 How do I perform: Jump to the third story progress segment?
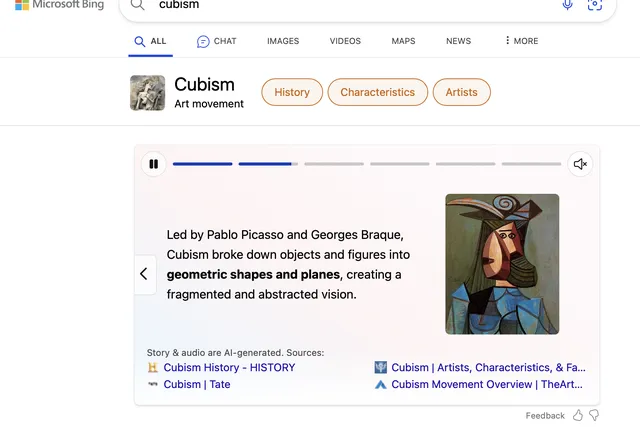click(334, 164)
